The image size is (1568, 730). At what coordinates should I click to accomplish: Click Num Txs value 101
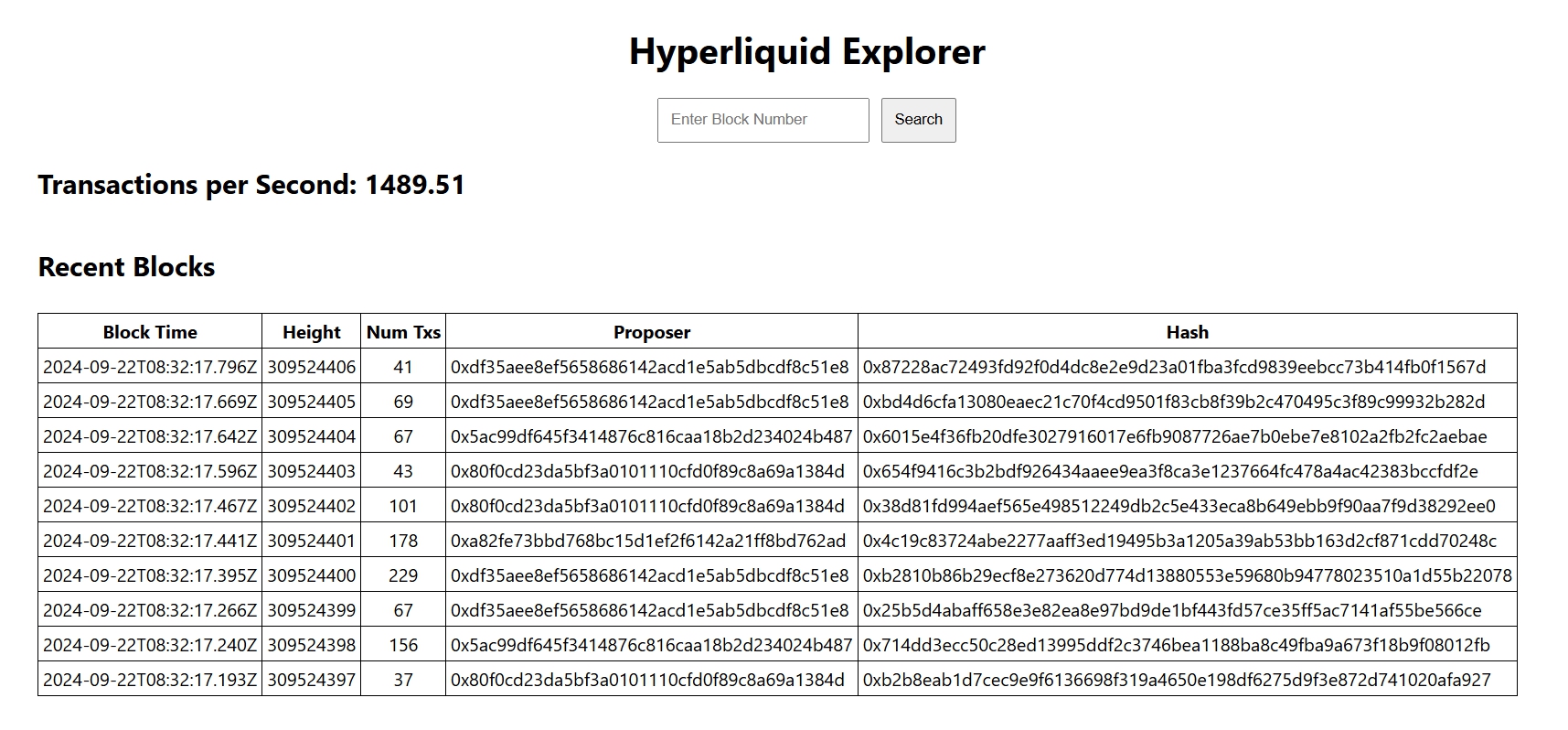403,506
